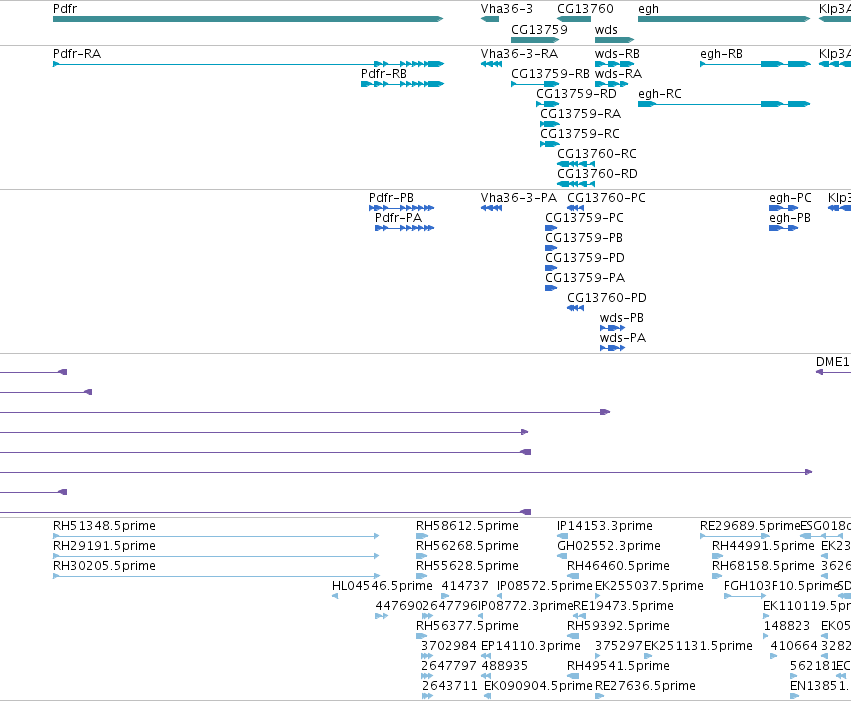The image size is (851, 701).
Task: Click the Pdfr-PB protein label
Action: pos(391,198)
